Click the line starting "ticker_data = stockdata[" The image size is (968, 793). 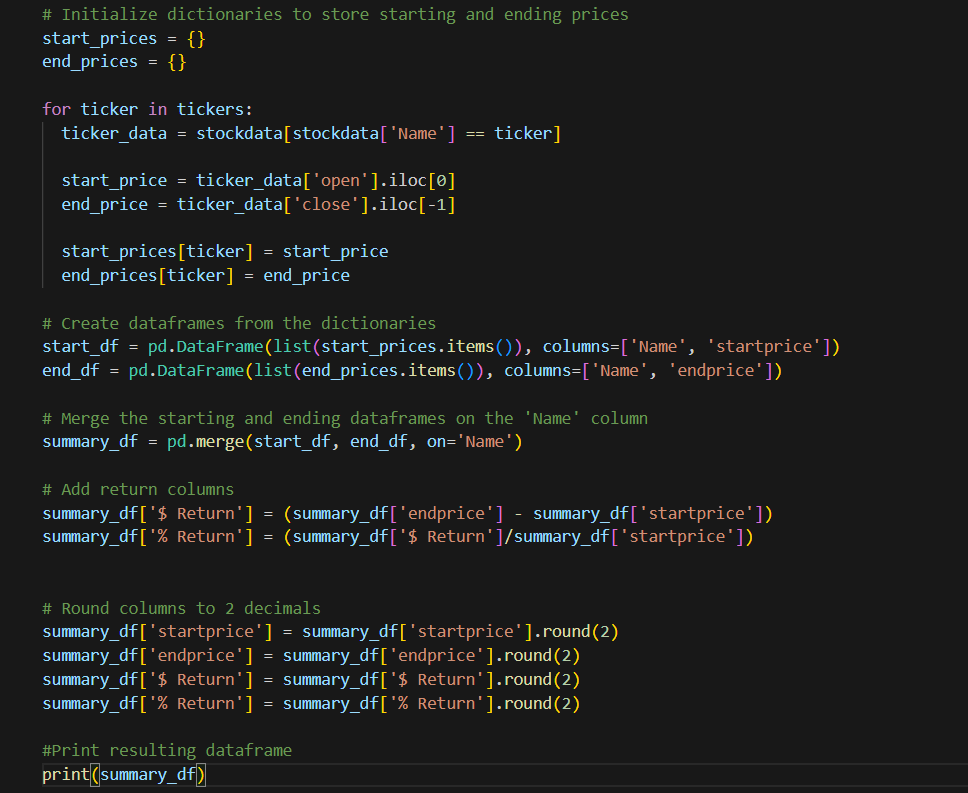(x=311, y=133)
